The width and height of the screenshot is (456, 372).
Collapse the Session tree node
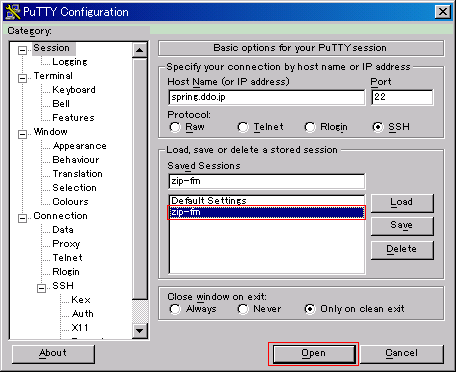coord(22,50)
